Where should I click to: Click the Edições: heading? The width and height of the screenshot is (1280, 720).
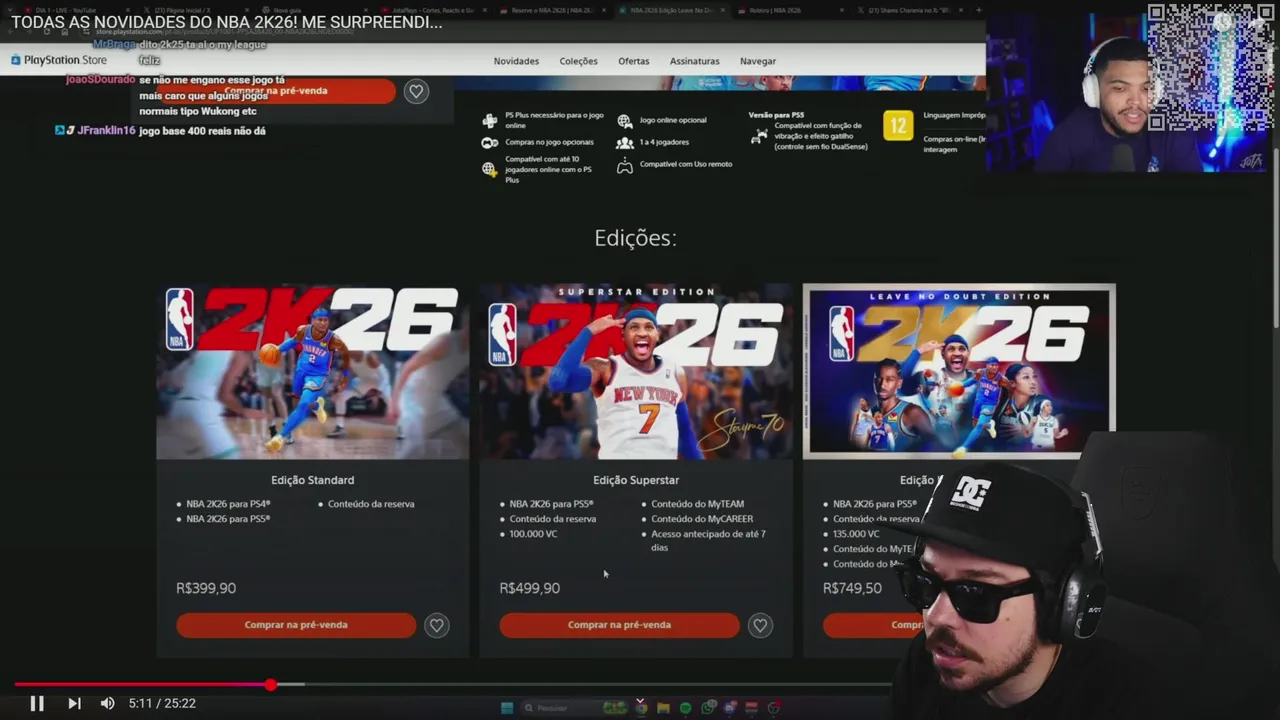pyautogui.click(x=635, y=238)
